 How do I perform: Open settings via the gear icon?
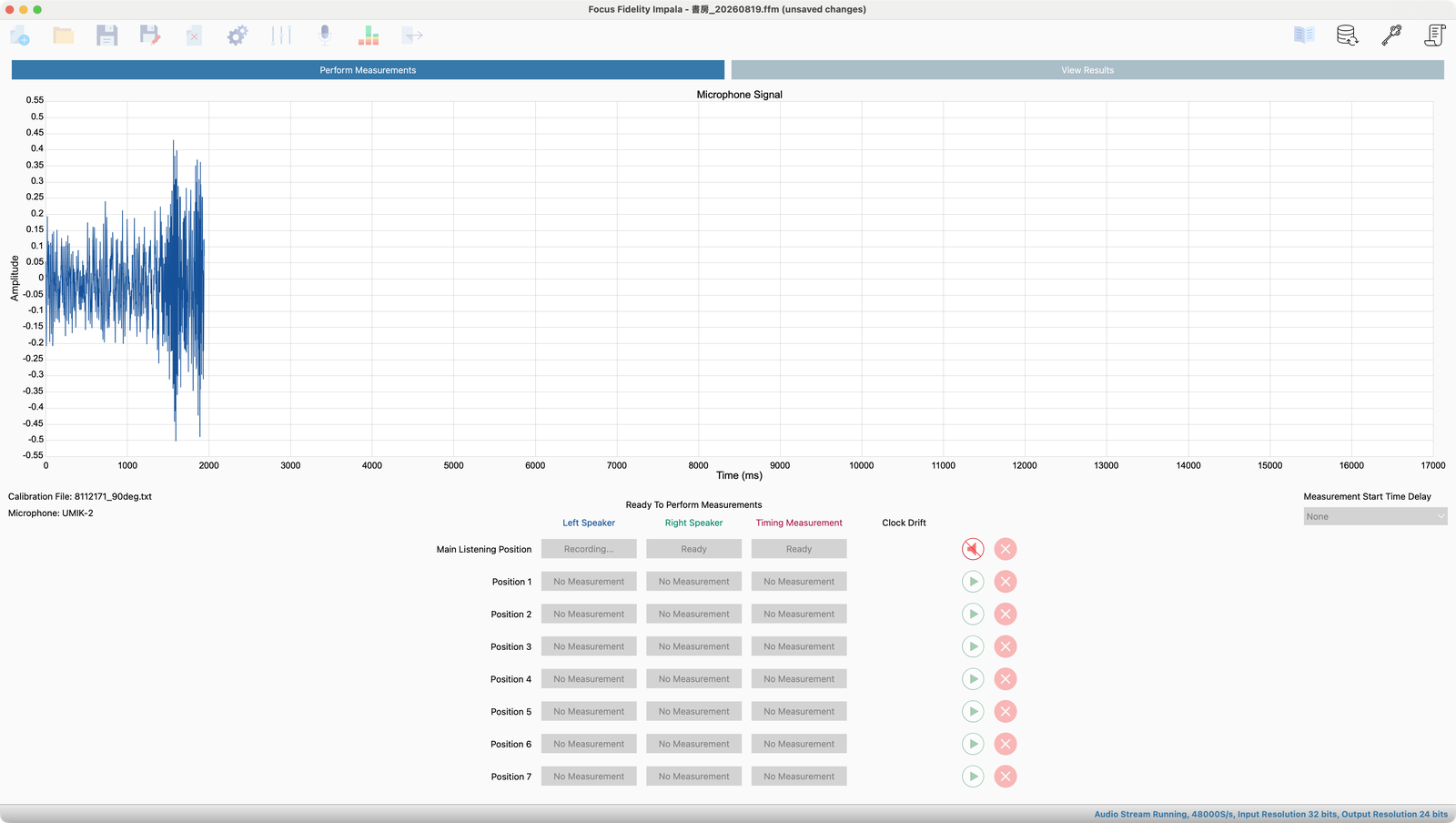pos(238,36)
